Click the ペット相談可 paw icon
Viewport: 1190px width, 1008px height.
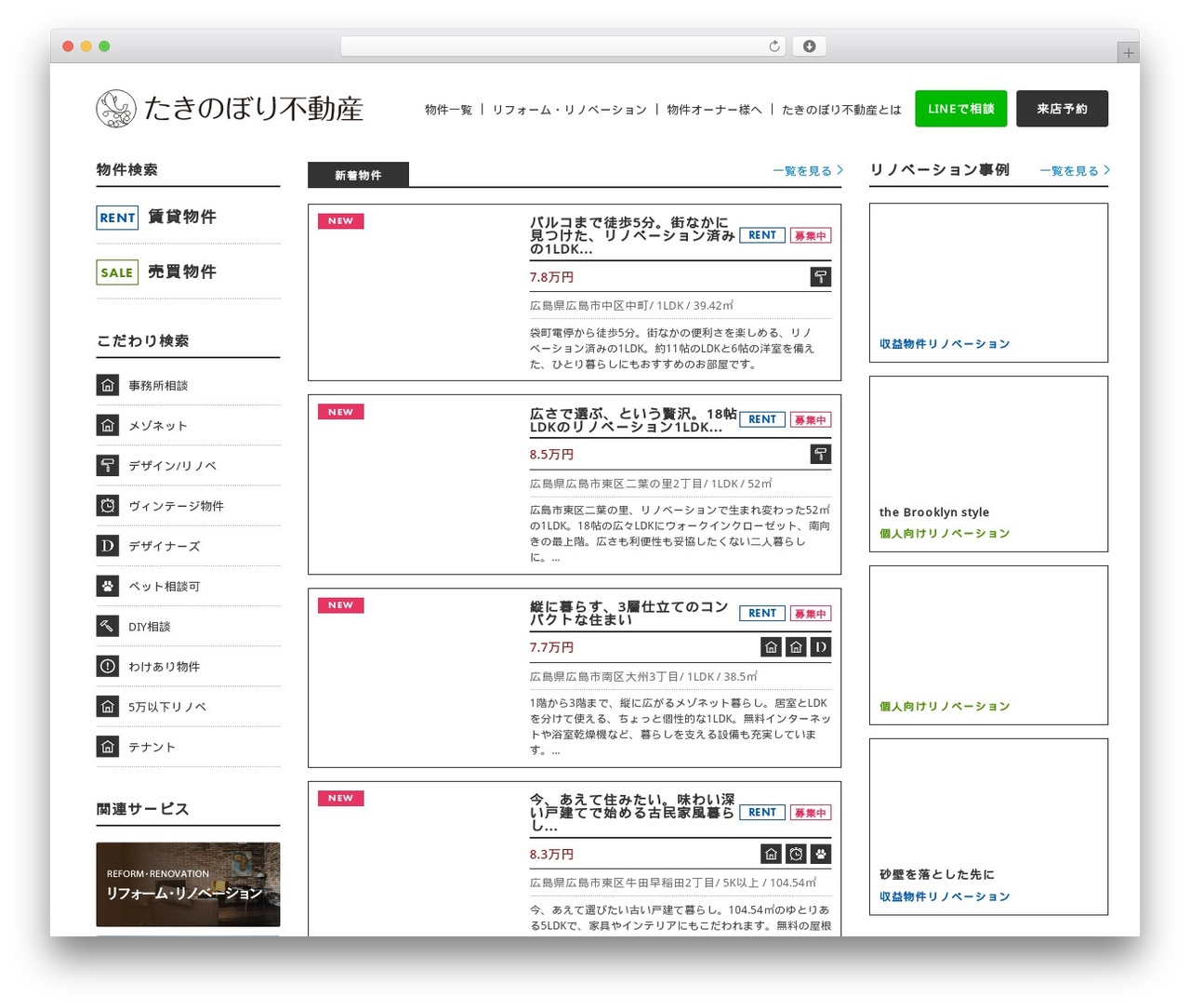point(108,586)
